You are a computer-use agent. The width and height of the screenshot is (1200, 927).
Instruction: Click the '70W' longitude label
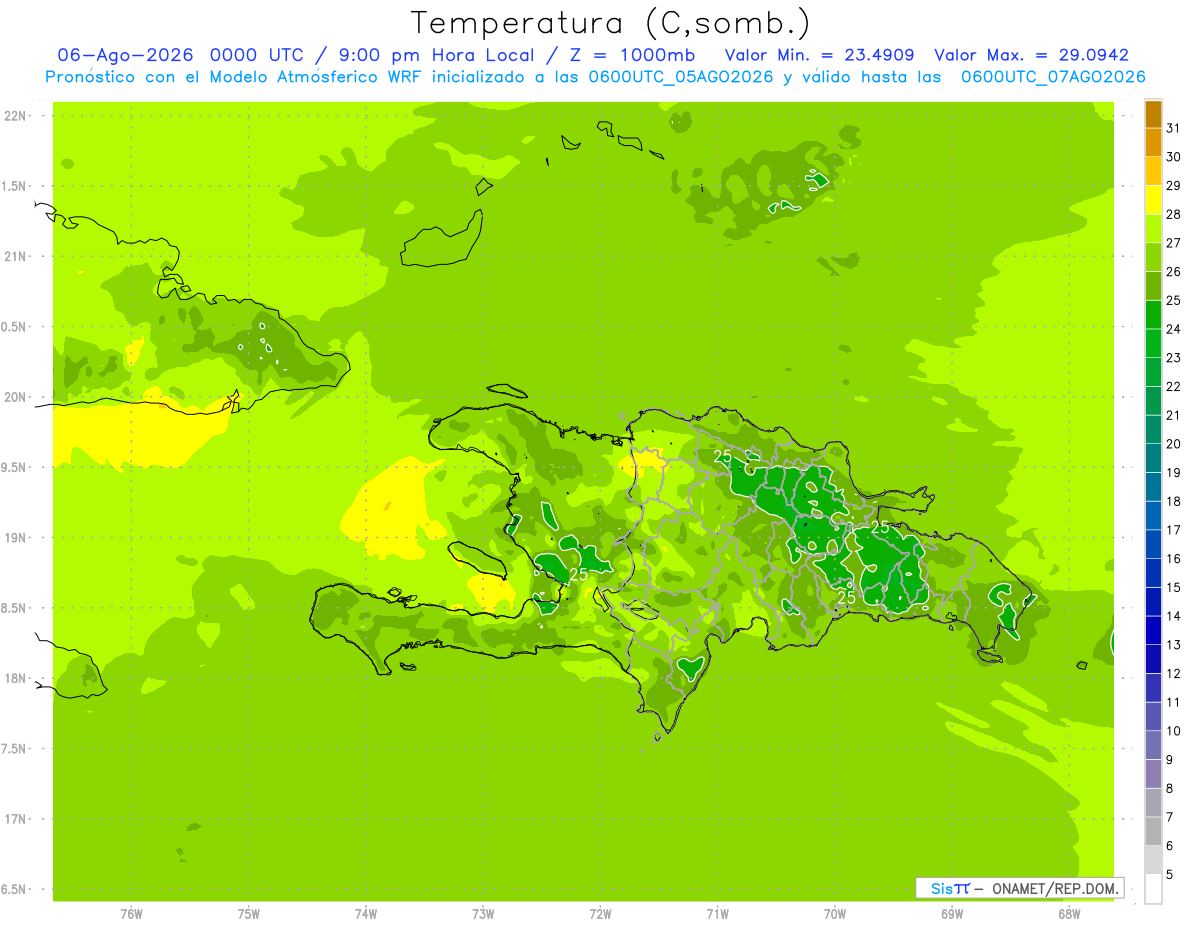[835, 914]
